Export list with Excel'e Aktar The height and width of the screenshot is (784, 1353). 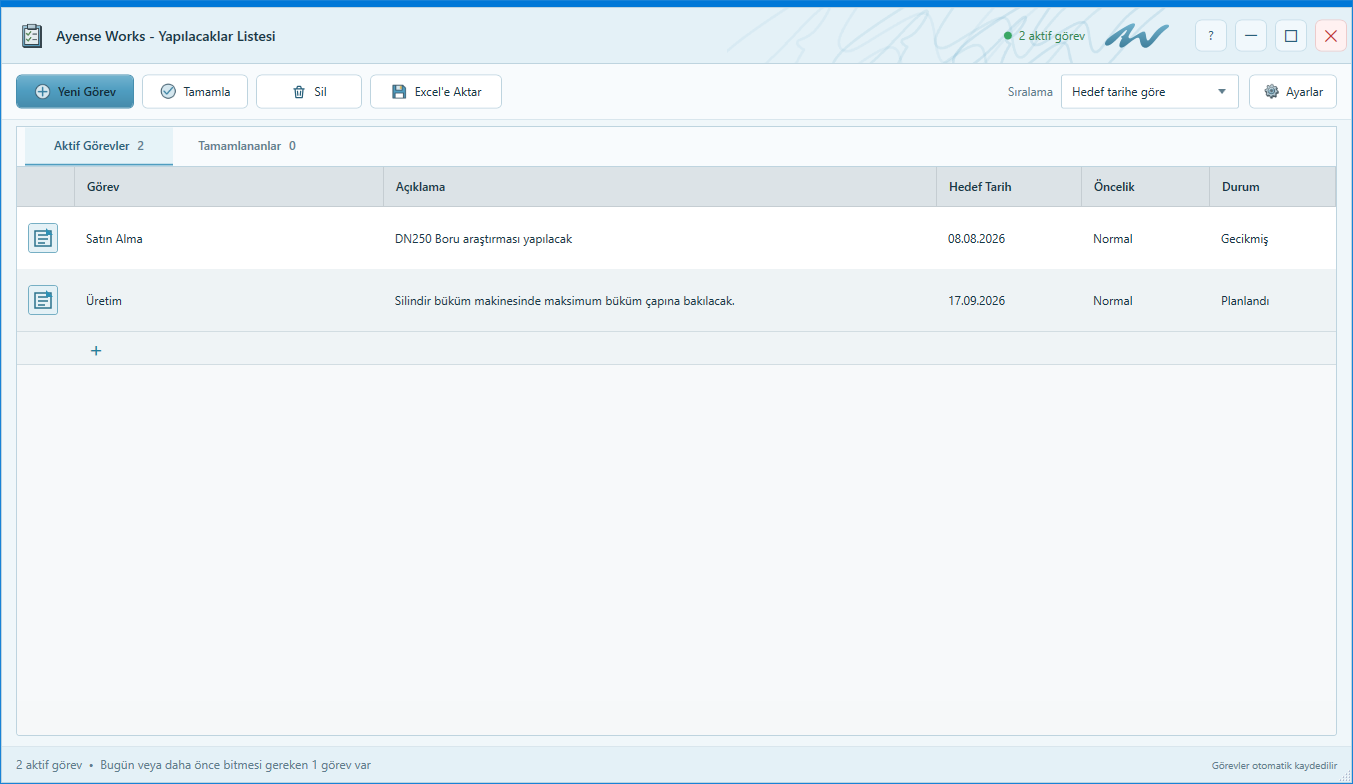(x=436, y=91)
